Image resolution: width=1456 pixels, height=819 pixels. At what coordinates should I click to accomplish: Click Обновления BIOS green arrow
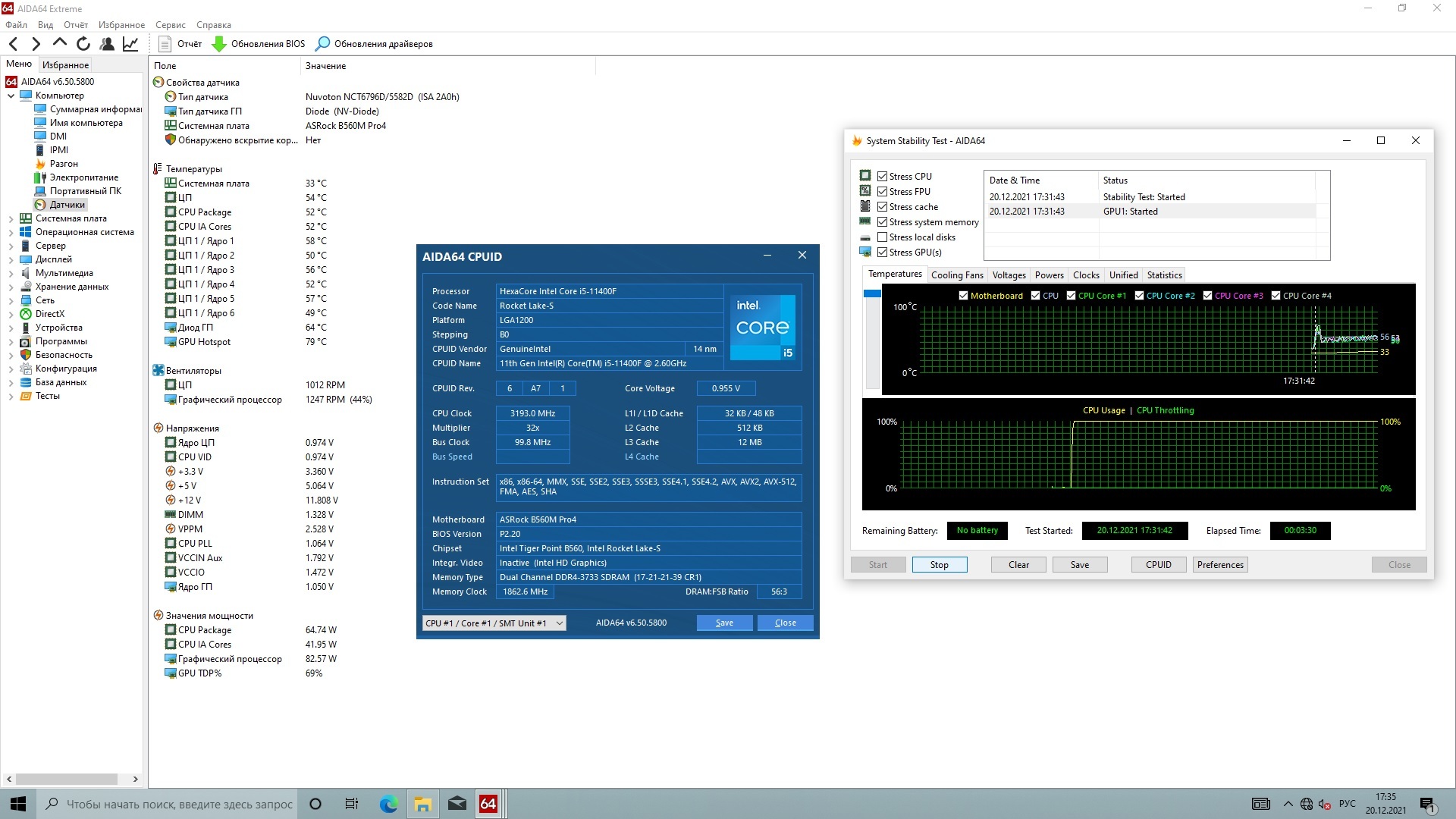(x=219, y=44)
